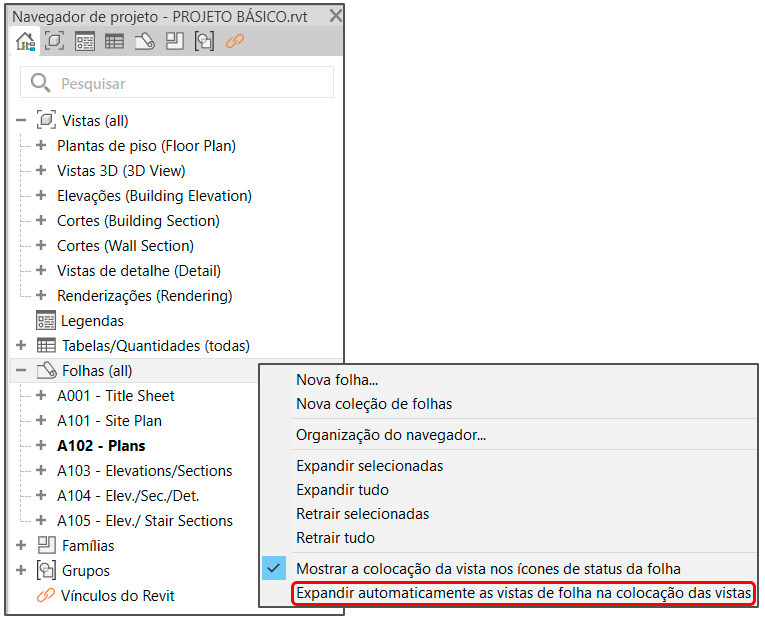The width and height of the screenshot is (765, 622).
Task: Click the Pesquisar search field
Action: pos(177,83)
